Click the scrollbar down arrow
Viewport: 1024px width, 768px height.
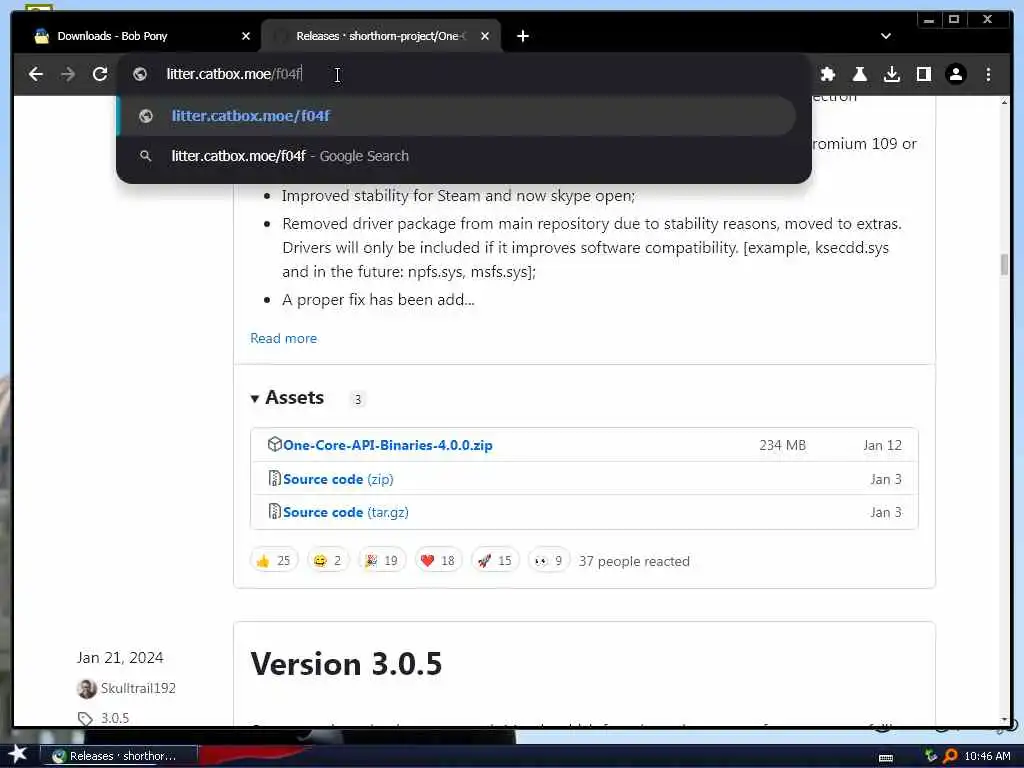(1004, 720)
